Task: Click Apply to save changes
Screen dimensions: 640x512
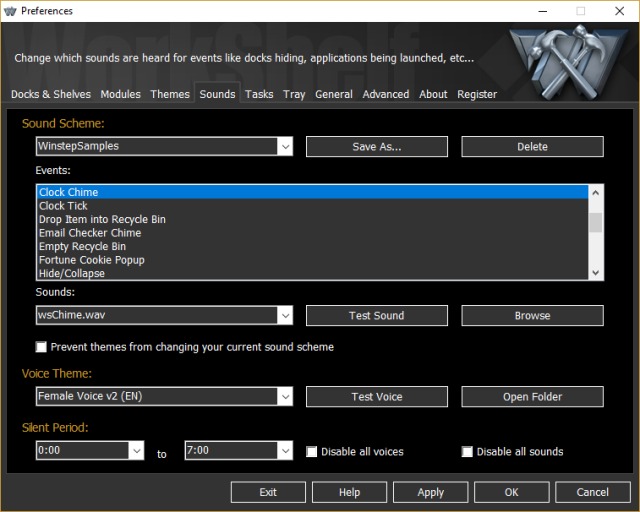Action: click(x=430, y=492)
